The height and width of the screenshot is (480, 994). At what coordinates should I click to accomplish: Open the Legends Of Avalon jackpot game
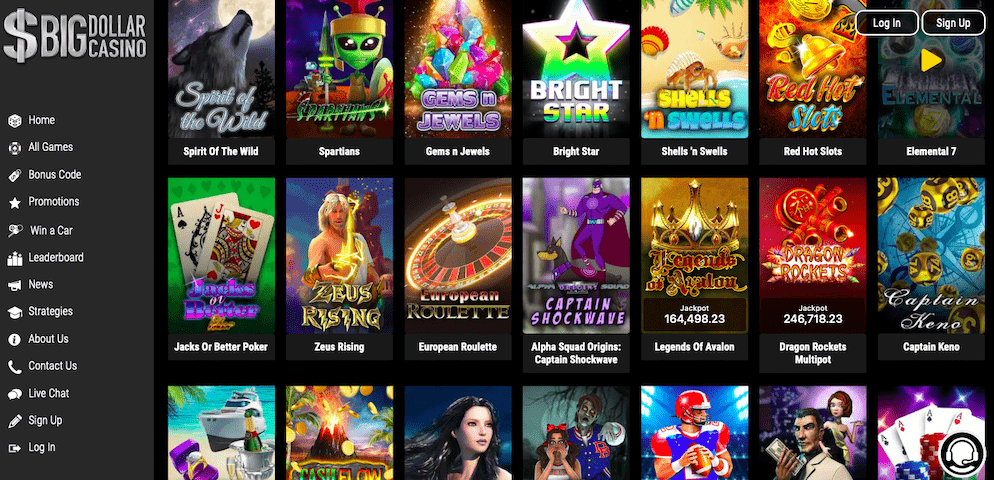694,256
